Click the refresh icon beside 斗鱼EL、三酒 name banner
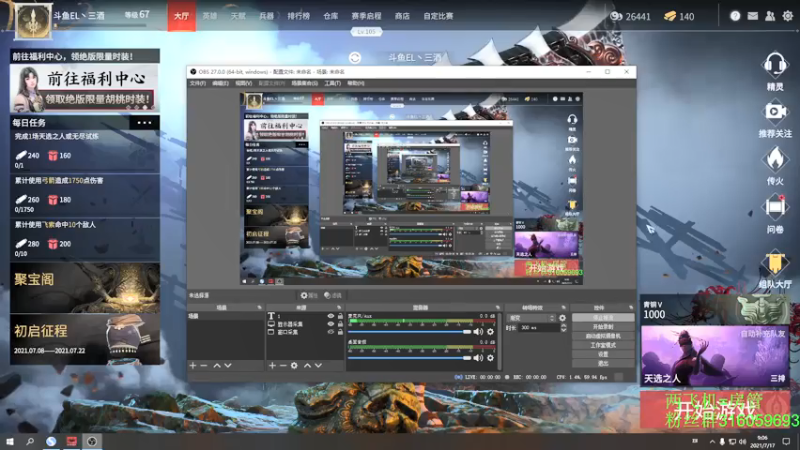This screenshot has width=800, height=450. click(x=355, y=58)
